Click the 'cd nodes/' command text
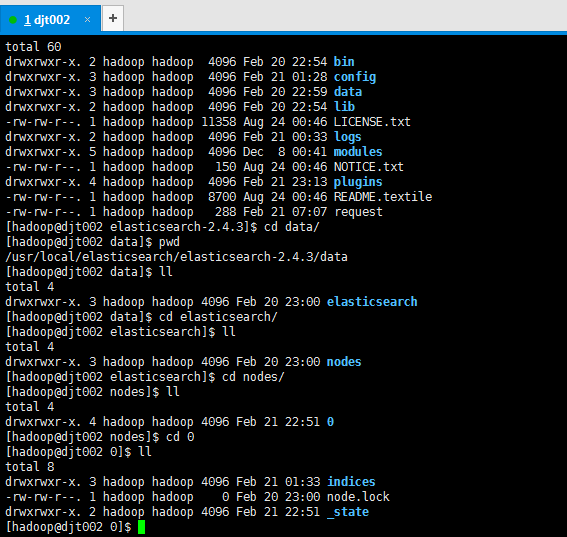 coord(253,377)
